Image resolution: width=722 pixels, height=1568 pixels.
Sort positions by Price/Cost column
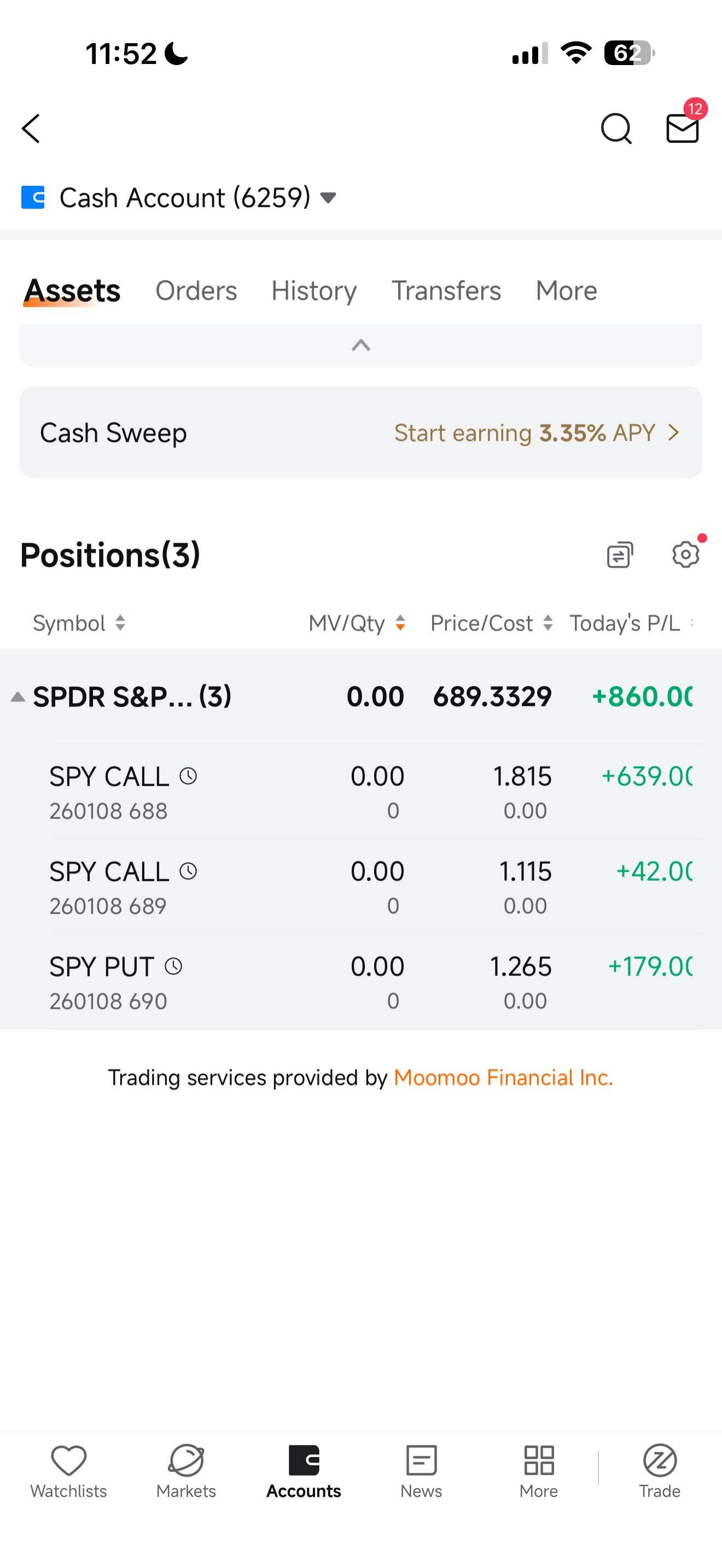(491, 623)
